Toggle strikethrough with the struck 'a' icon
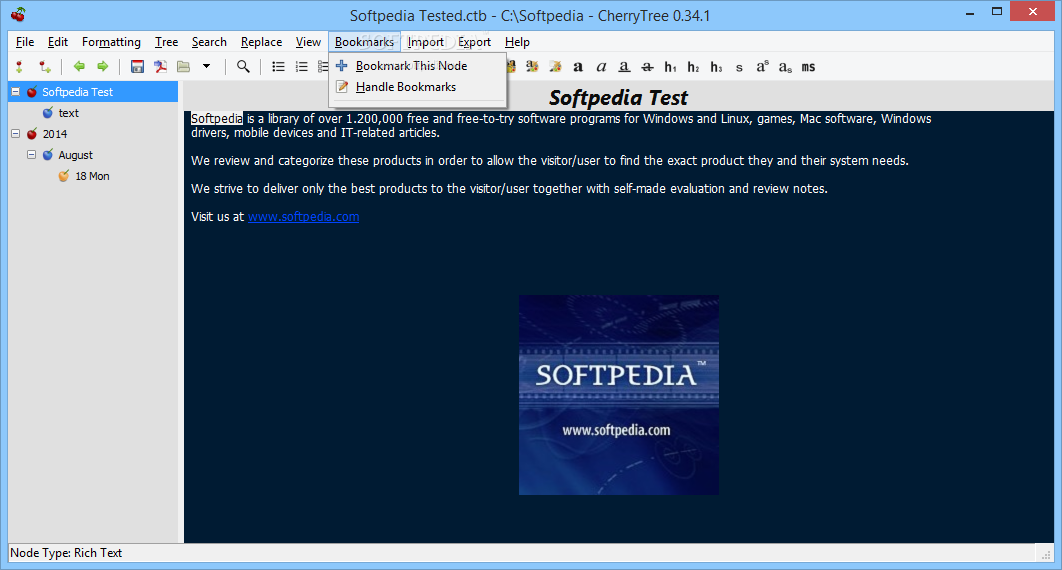 [647, 67]
